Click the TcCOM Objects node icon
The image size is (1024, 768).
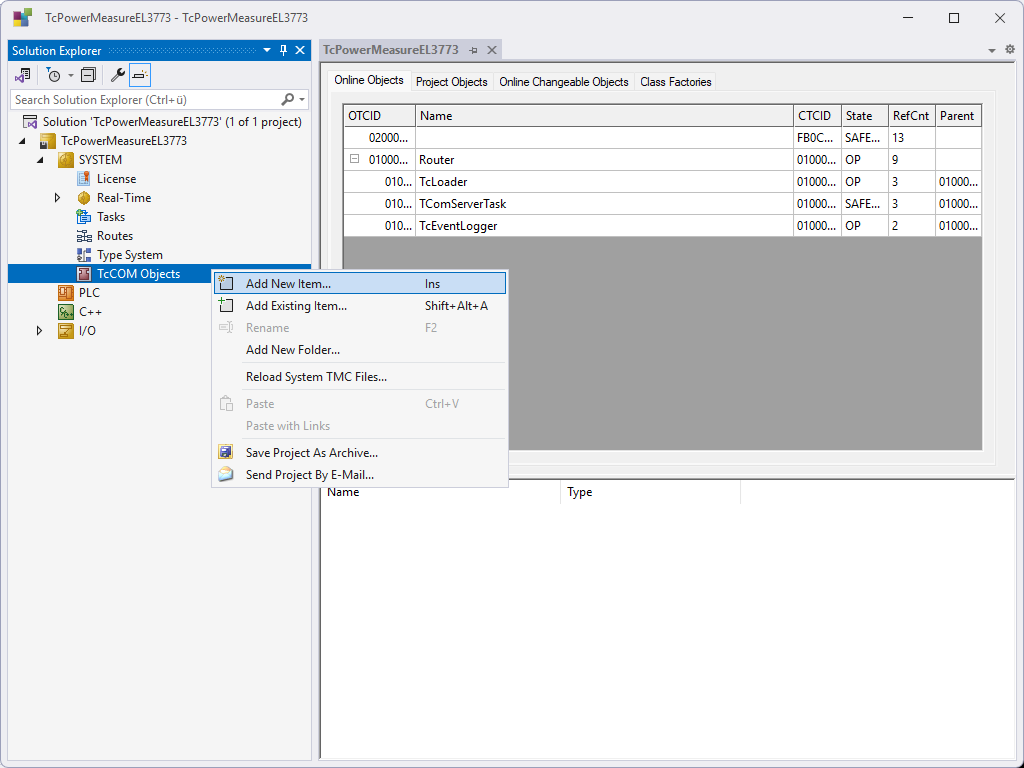pos(84,274)
